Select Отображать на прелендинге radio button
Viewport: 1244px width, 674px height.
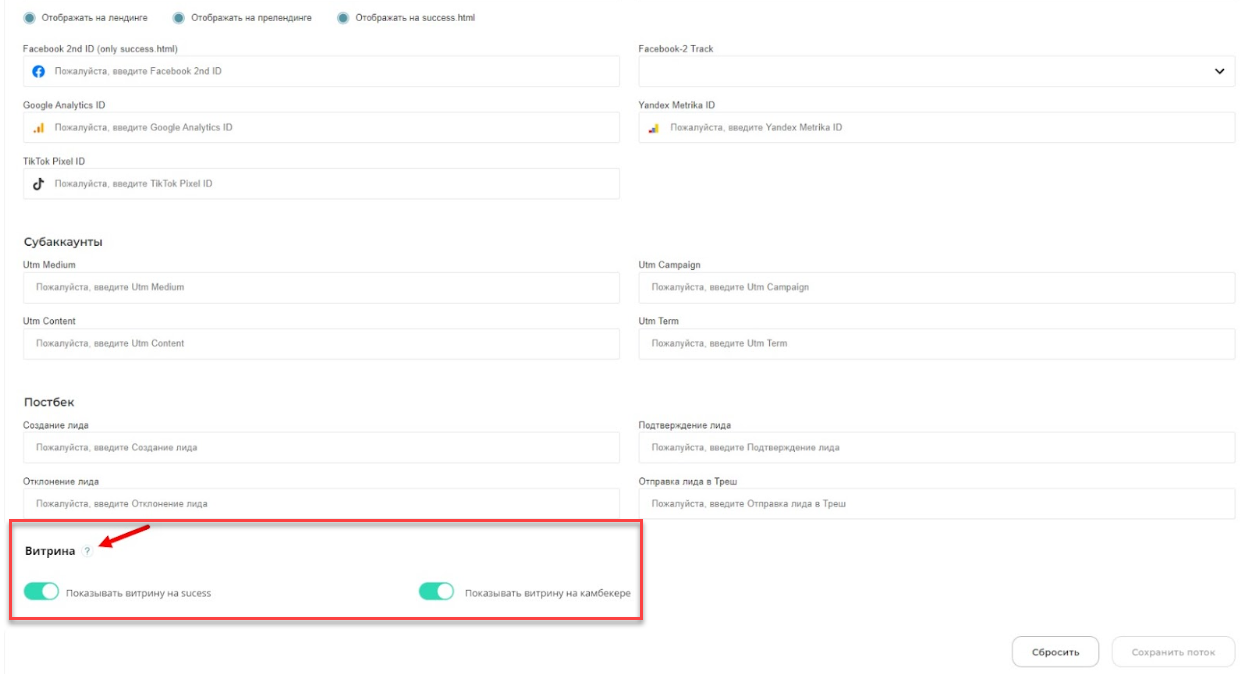(x=178, y=18)
